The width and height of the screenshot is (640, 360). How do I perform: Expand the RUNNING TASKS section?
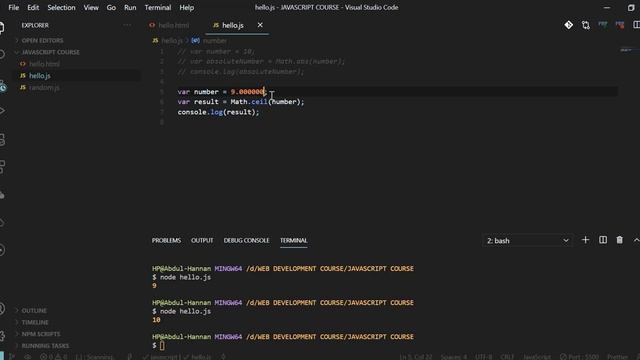(45, 346)
